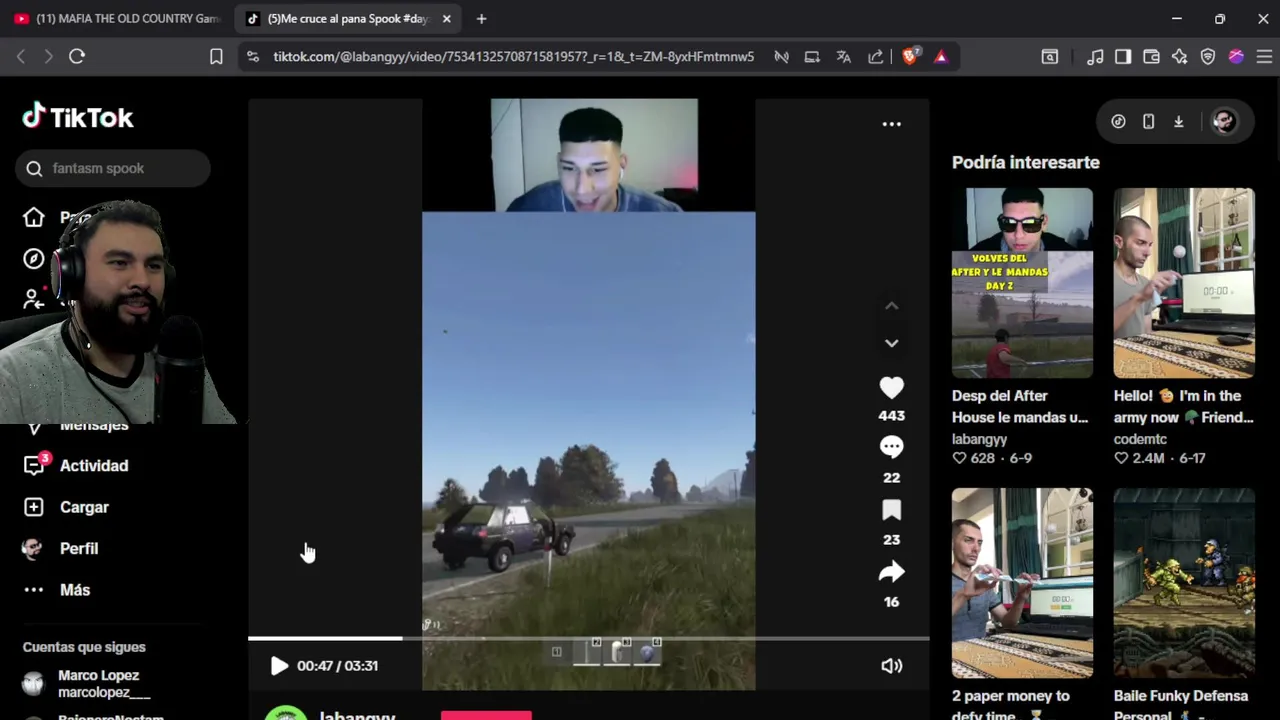Screen dimensions: 1280x720
Task: Open the browser hamburger menu
Action: pyautogui.click(x=1264, y=57)
